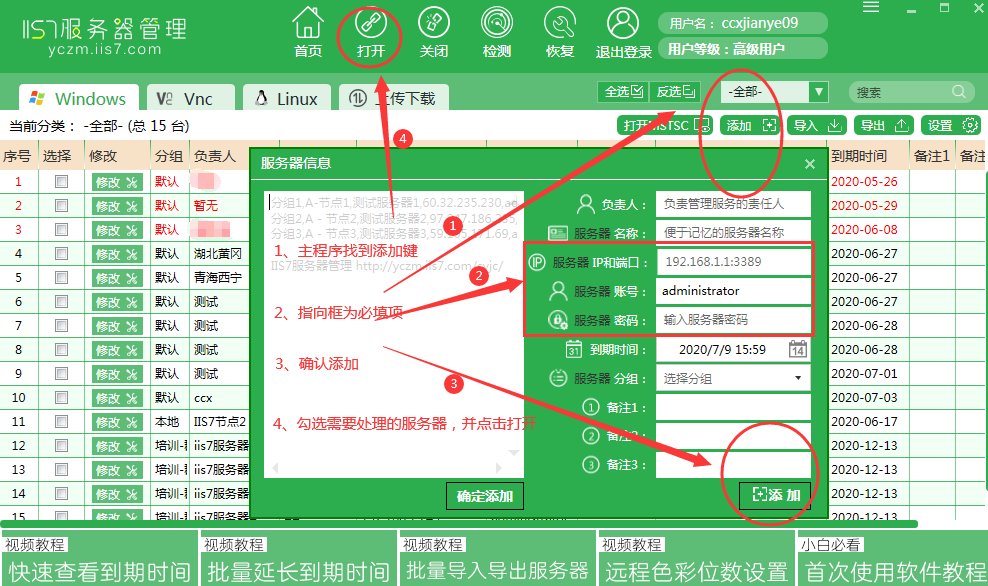Switch to the Linux tab
Image resolution: width=988 pixels, height=586 pixels.
click(x=287, y=97)
